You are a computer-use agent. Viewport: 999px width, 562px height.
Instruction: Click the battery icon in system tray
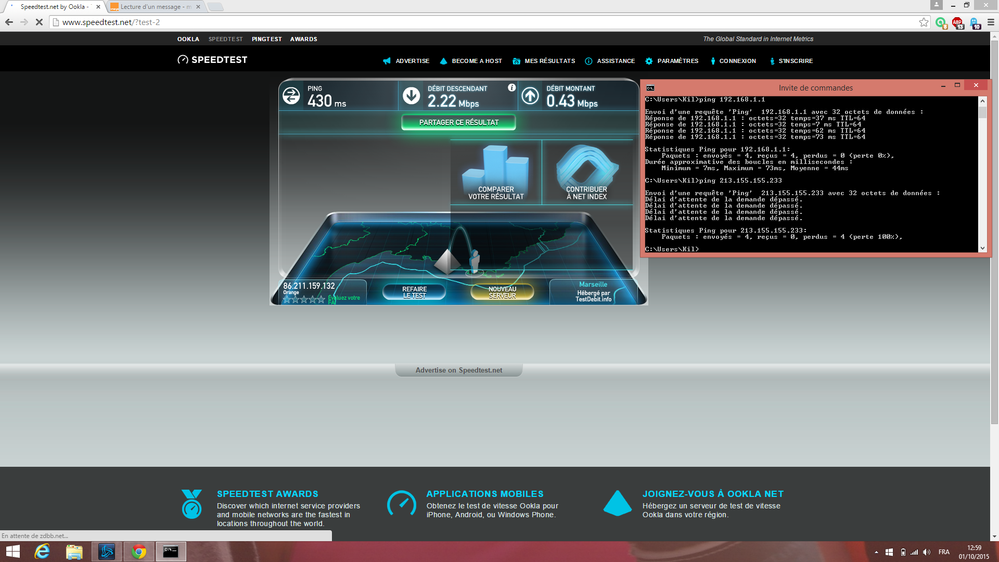coord(902,552)
